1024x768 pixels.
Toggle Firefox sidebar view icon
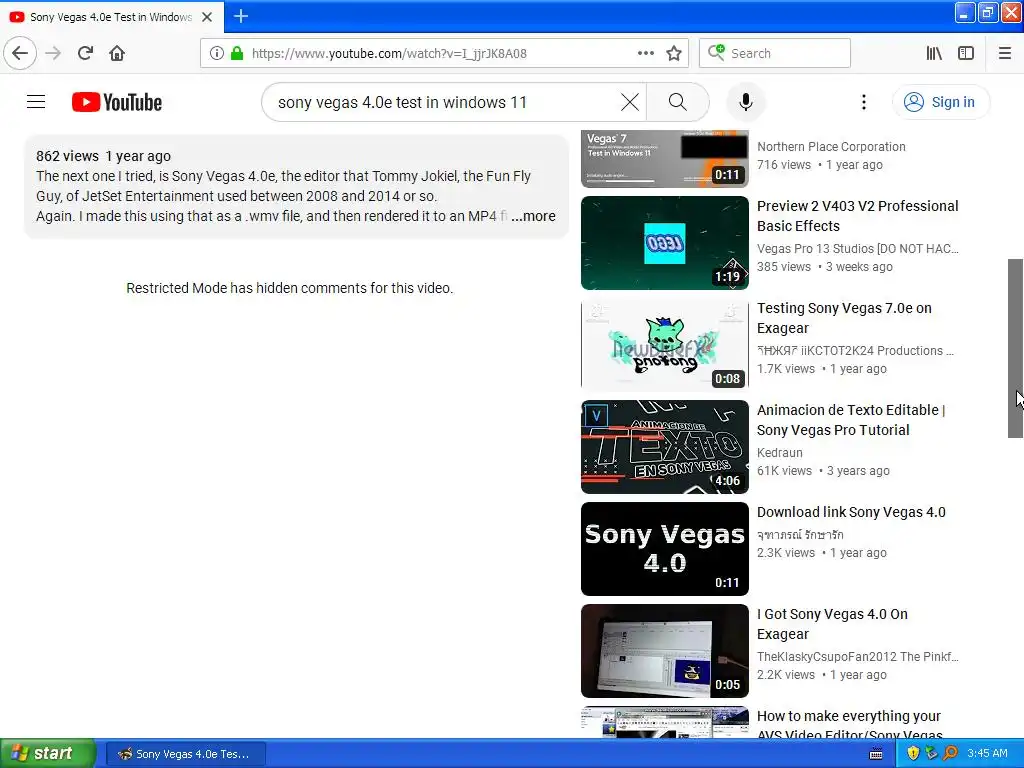coord(966,53)
